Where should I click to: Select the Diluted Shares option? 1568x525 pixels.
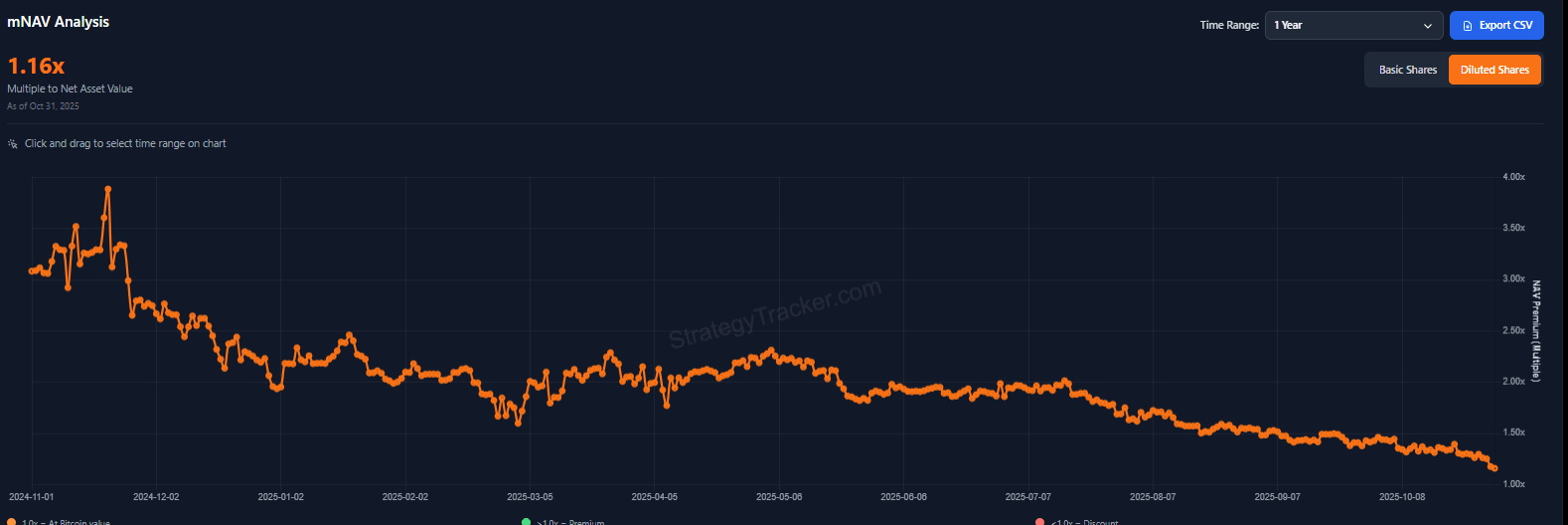[x=1494, y=70]
